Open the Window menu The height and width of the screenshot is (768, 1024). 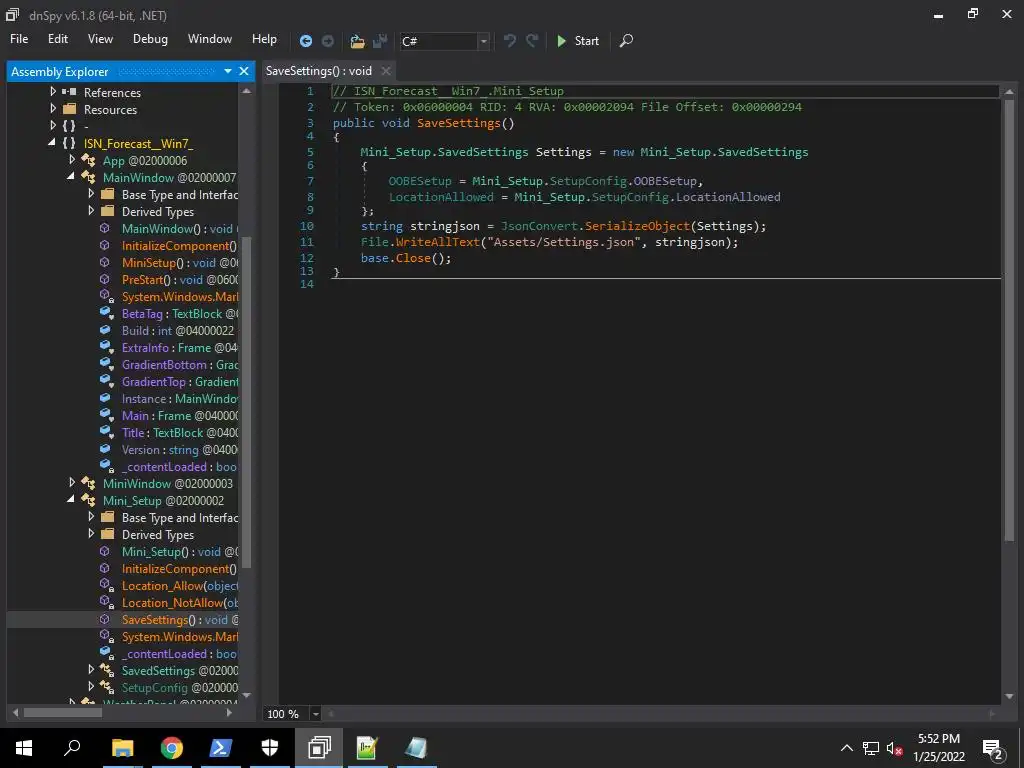click(x=210, y=39)
